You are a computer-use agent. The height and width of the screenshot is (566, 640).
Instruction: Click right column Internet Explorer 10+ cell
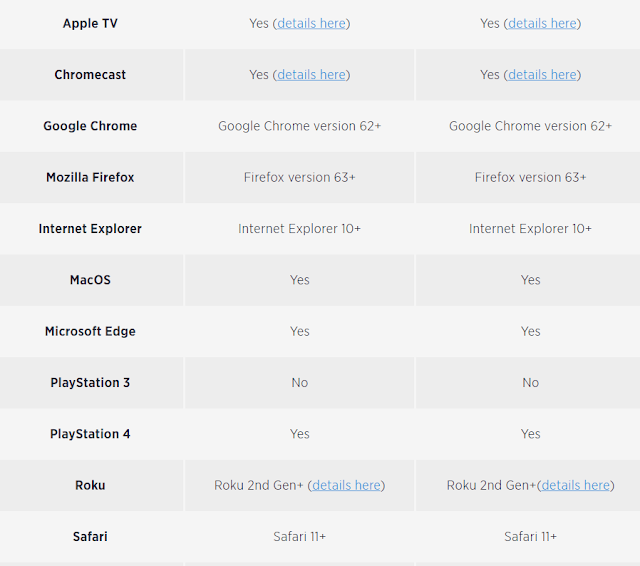(x=530, y=228)
